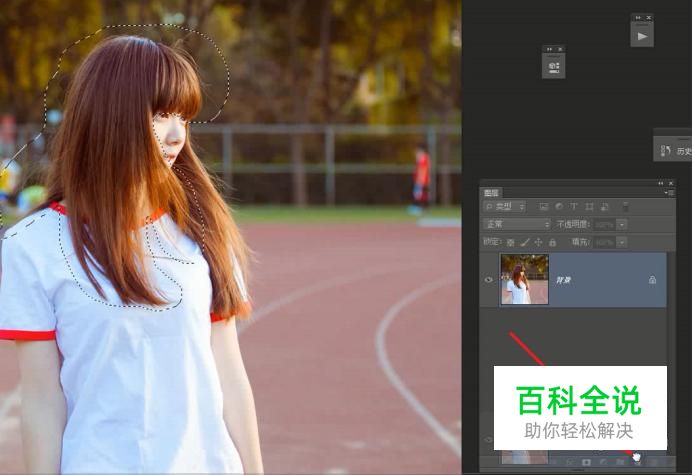This screenshot has height=475, width=692.
Task: Open the 填充 fill slider arrow
Action: point(622,242)
